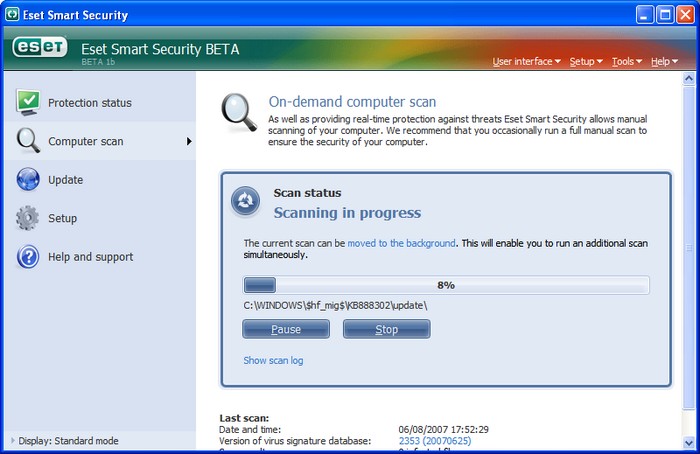Click the Setup gear icon
Image resolution: width=700 pixels, height=454 pixels.
coord(27,218)
